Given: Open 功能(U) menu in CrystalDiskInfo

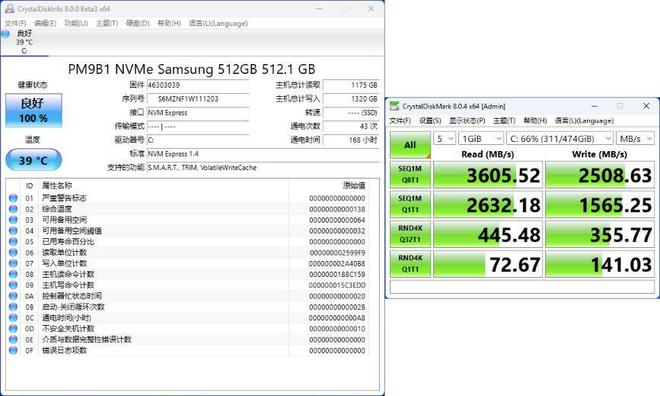Looking at the screenshot, I should tap(76, 23).
